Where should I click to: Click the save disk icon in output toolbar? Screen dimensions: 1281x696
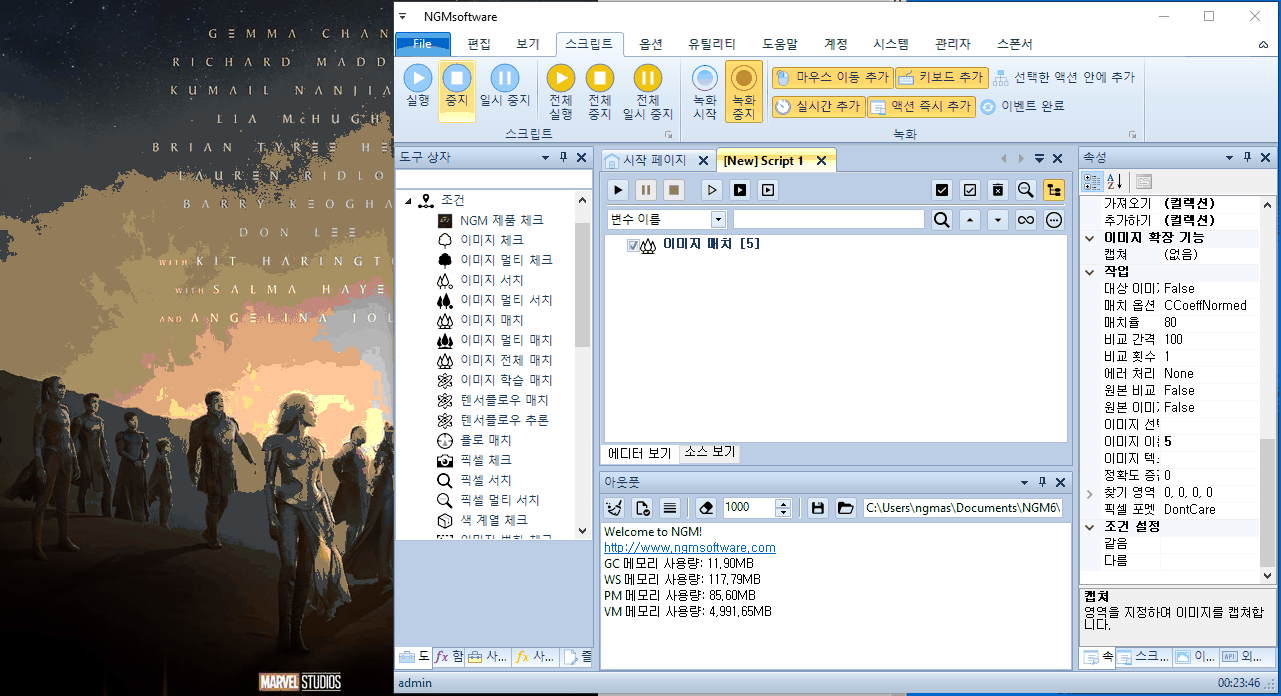pos(818,508)
